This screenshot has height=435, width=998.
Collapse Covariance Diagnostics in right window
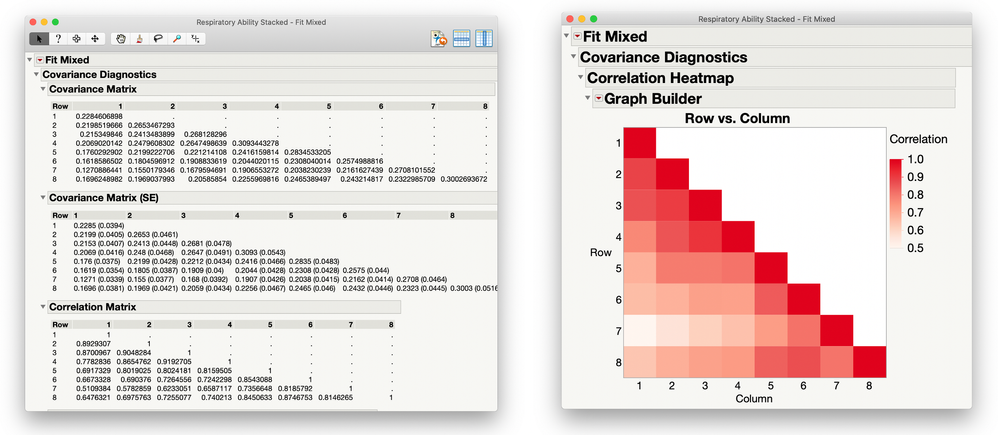(573, 57)
